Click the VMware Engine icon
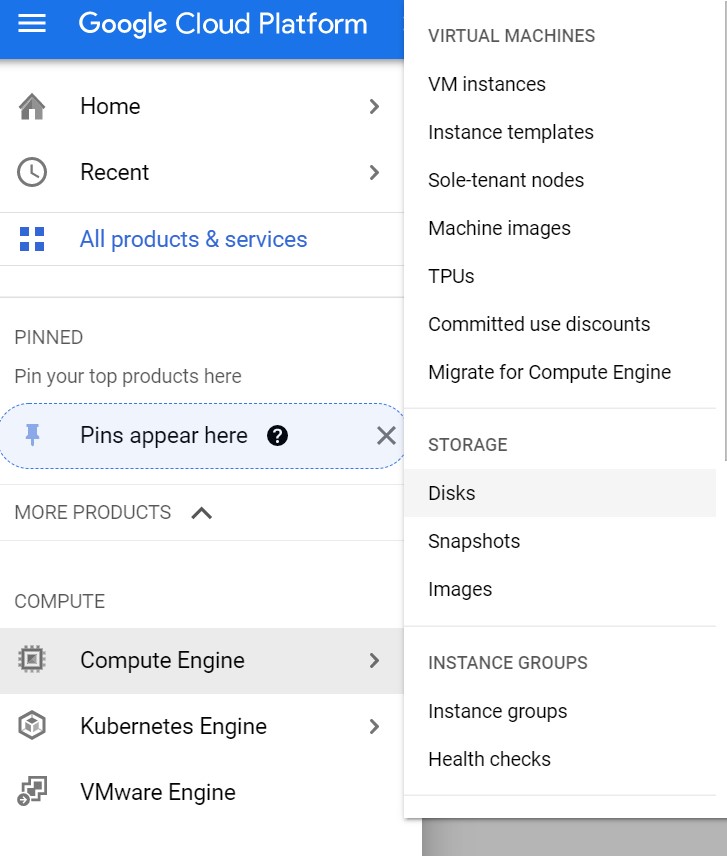 32,792
